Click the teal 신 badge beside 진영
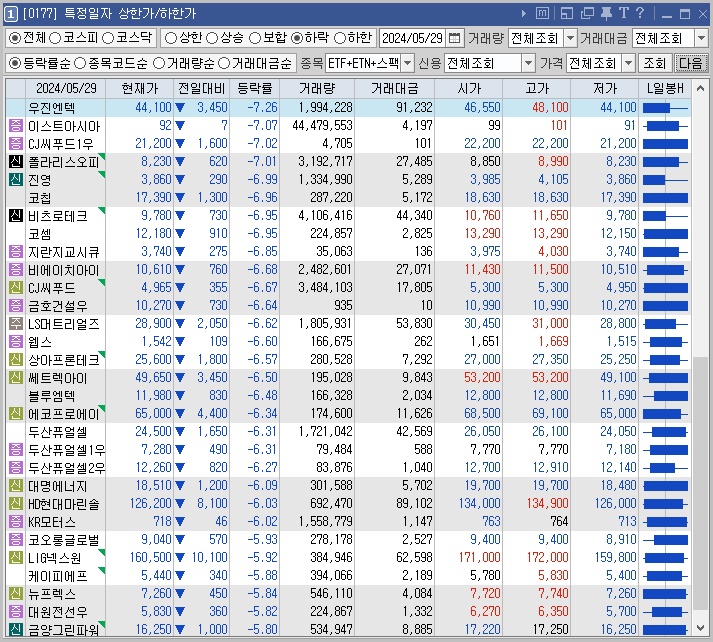The width and height of the screenshot is (713, 642). [15, 180]
